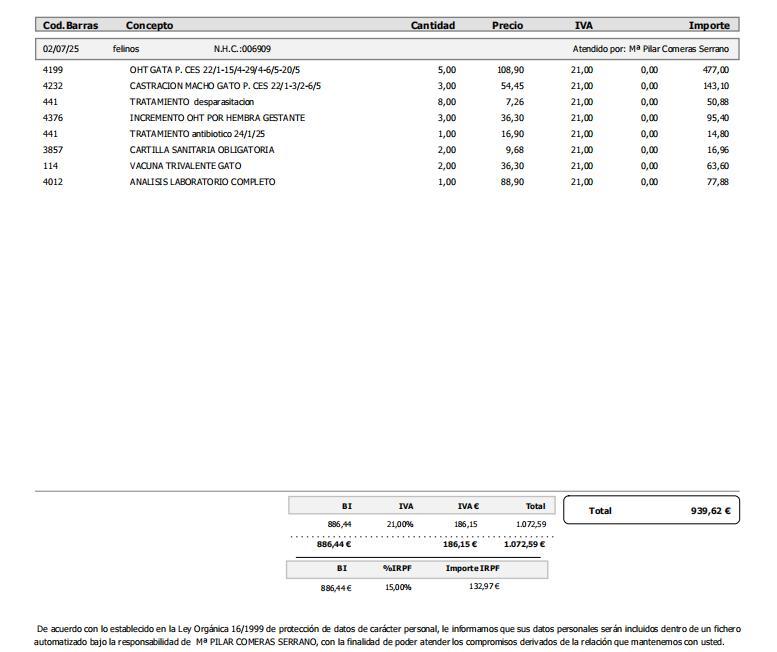Select amount '50,88'

click(718, 102)
